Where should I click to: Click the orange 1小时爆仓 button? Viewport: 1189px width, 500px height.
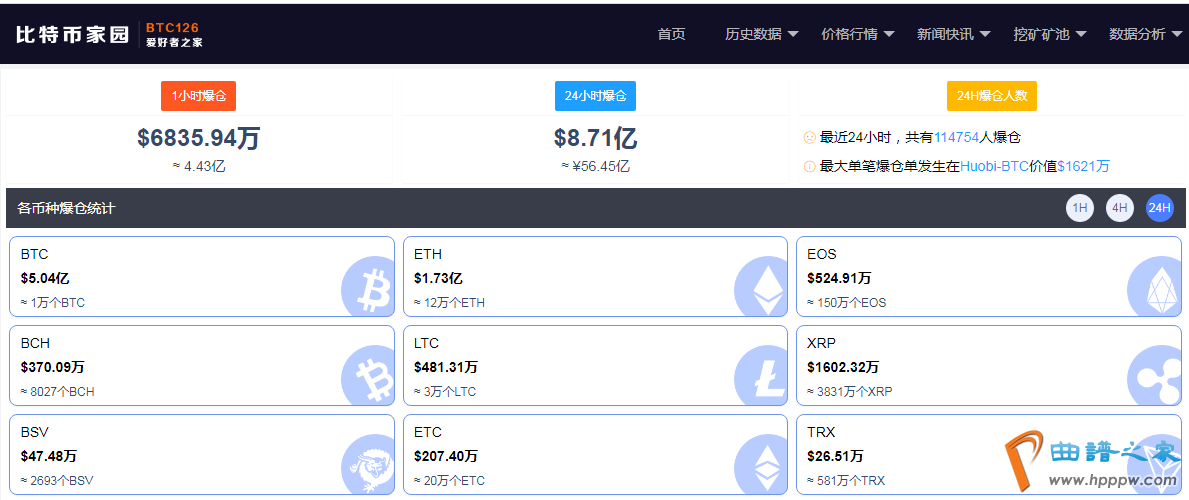click(x=198, y=96)
